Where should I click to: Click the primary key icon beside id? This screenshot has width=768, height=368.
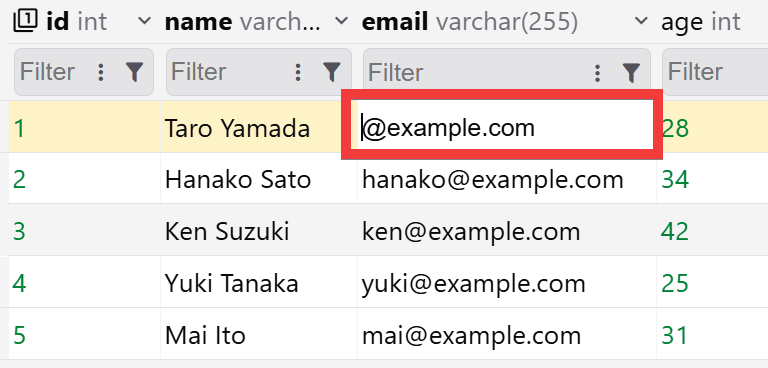tap(25, 21)
